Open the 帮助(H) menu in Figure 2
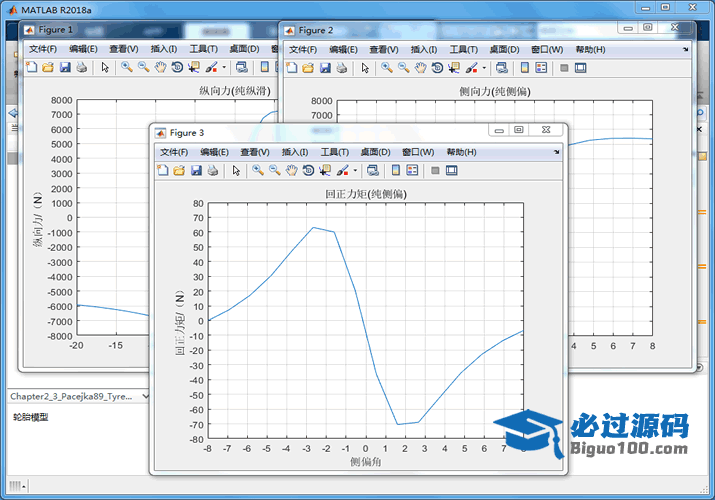The image size is (715, 500). (590, 49)
